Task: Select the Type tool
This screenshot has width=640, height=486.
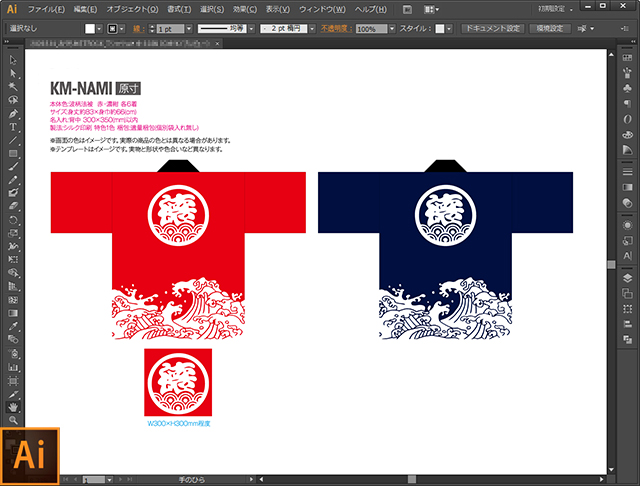Action: pos(14,127)
